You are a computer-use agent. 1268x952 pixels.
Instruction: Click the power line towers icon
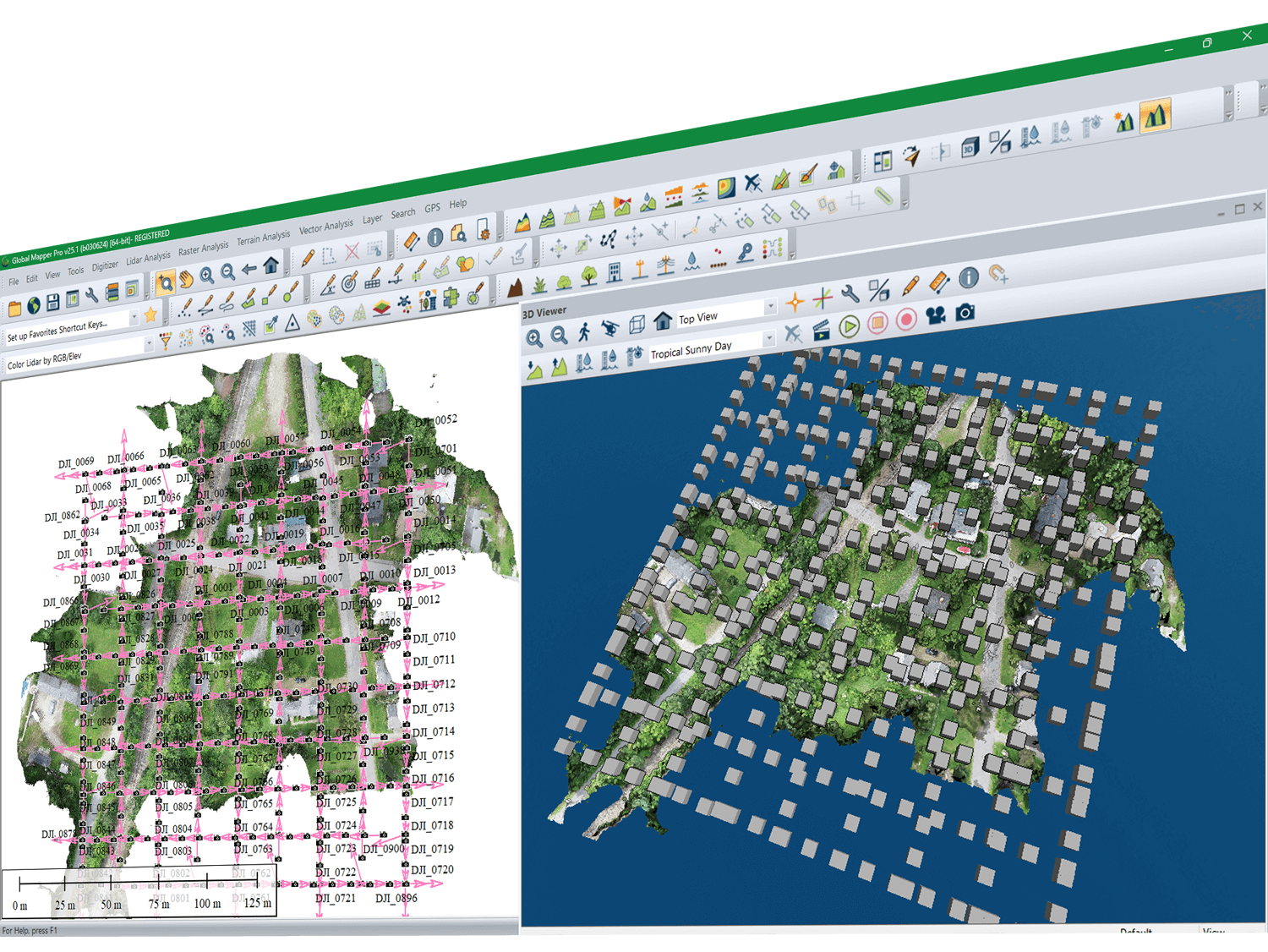665,264
